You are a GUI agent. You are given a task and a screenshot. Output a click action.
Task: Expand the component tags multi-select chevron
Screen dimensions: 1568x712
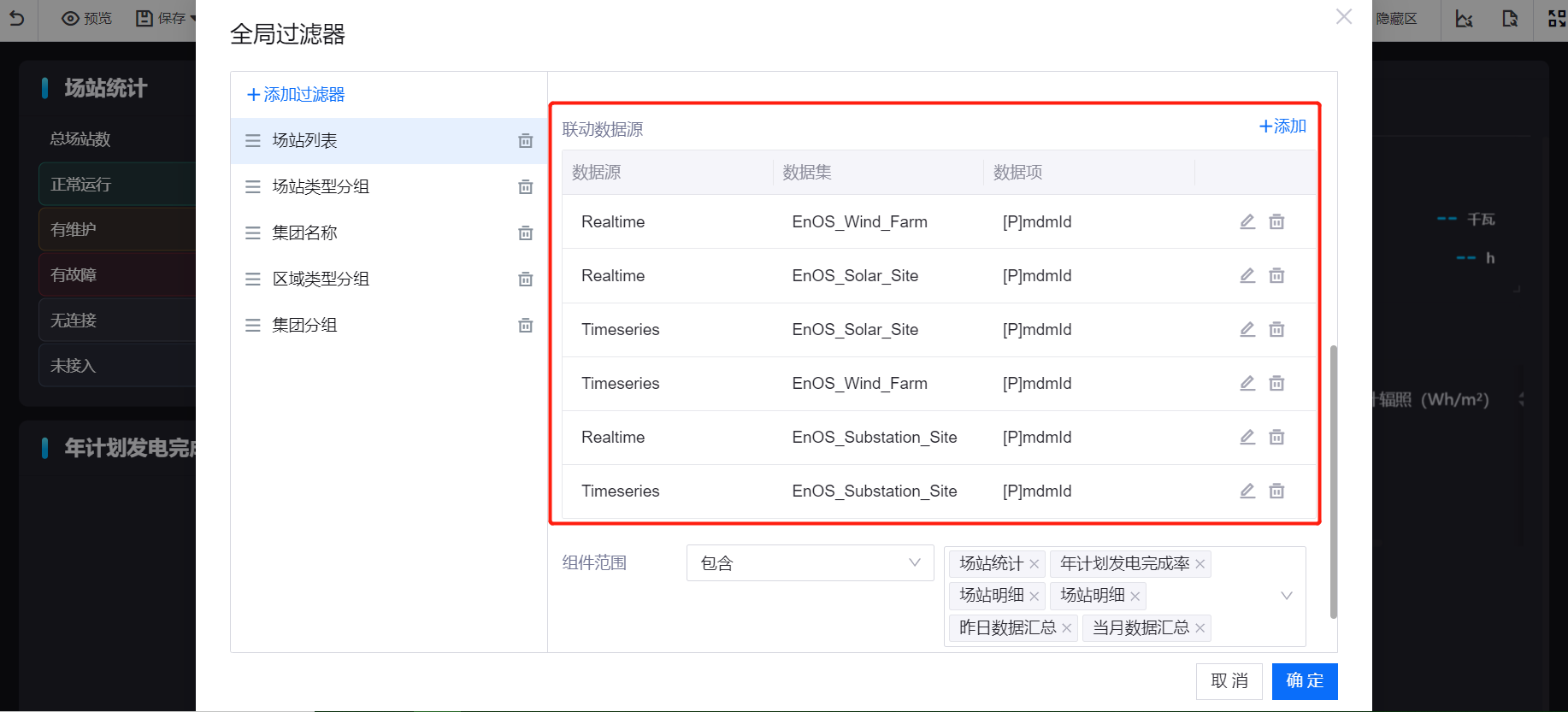1286,596
